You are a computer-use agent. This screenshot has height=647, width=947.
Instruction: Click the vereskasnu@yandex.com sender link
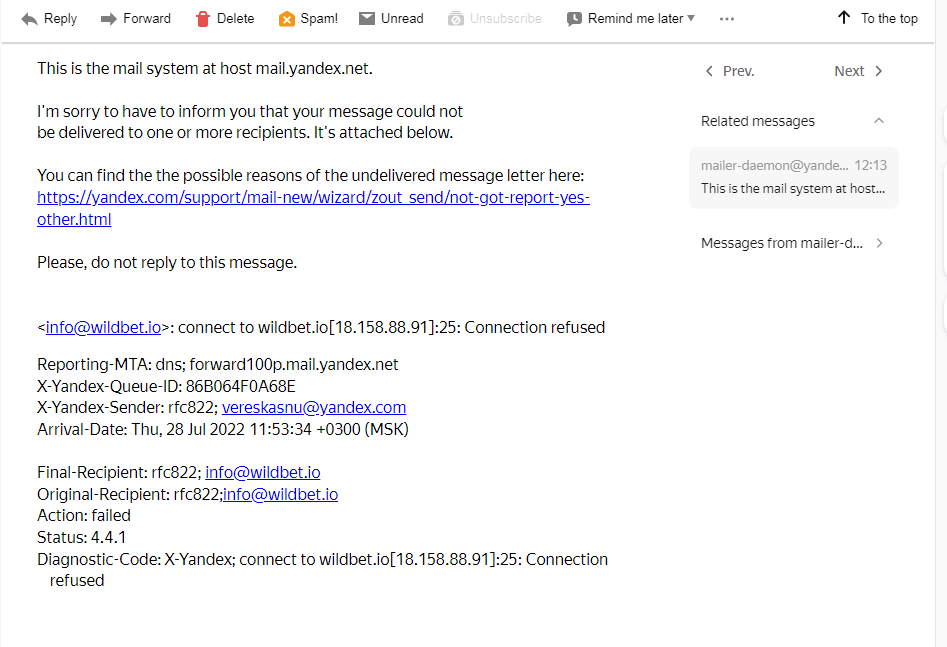pos(314,407)
